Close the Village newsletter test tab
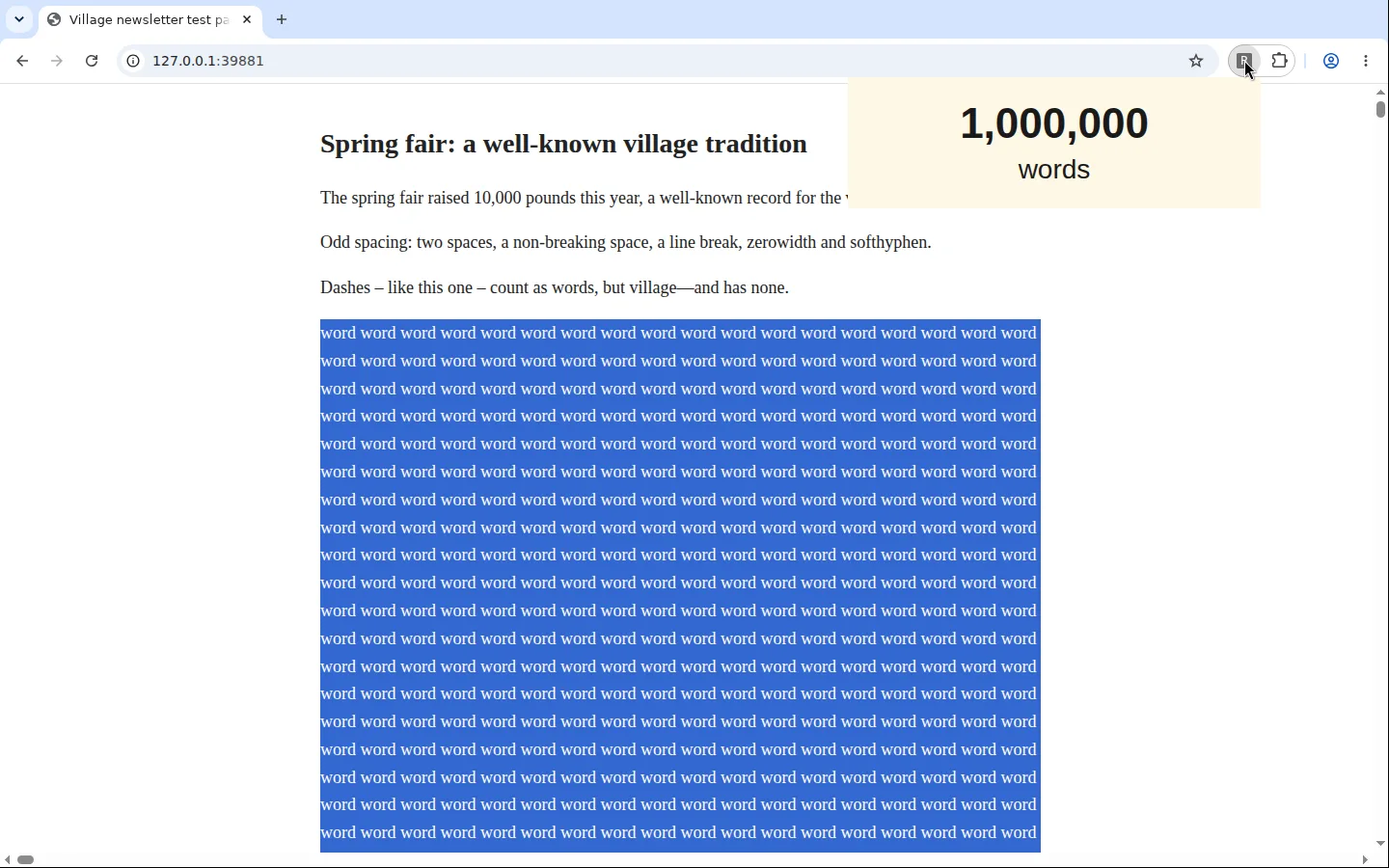Image resolution: width=1389 pixels, height=868 pixels. 248,19
